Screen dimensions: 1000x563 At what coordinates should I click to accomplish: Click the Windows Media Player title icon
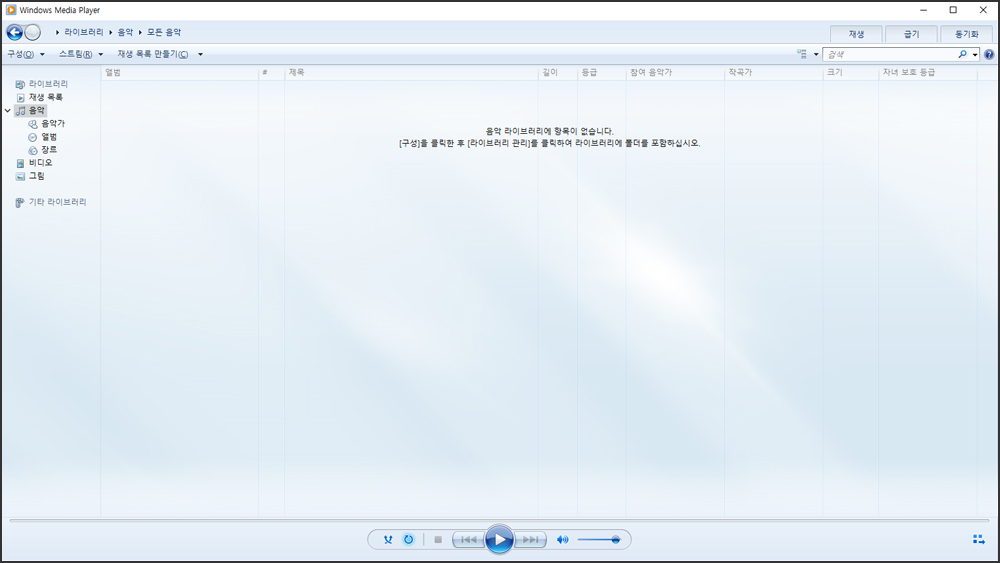(x=11, y=10)
